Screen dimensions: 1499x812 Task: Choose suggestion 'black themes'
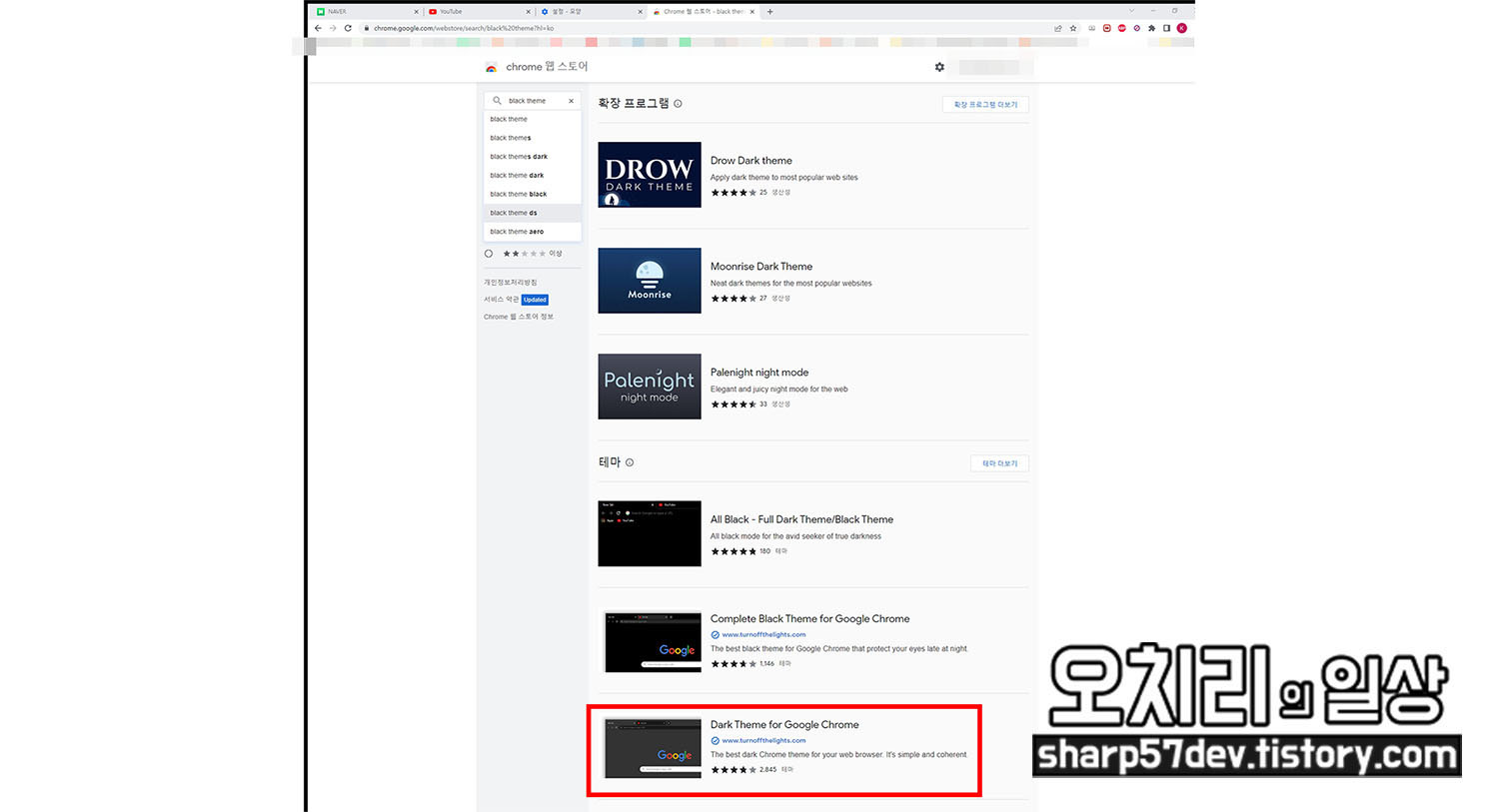(x=533, y=138)
